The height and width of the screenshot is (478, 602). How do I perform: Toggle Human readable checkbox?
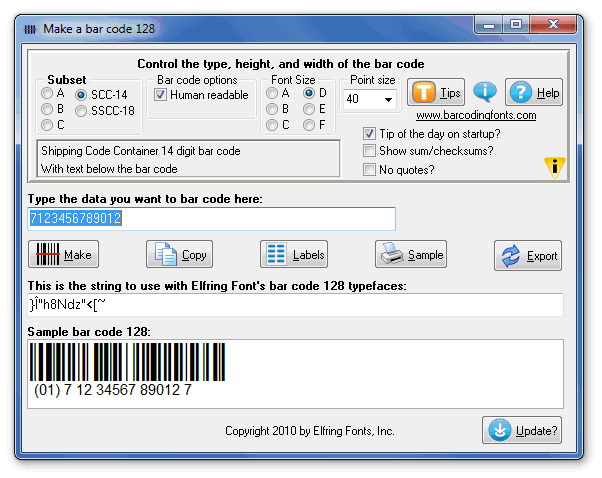160,94
